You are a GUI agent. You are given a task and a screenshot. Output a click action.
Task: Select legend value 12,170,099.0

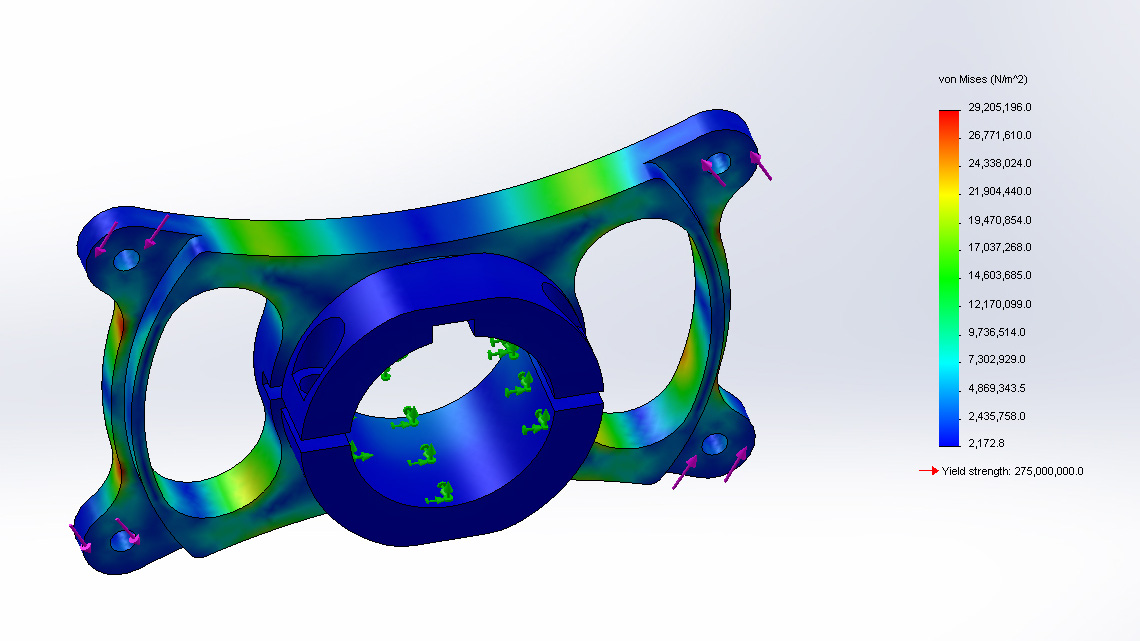(x=1000, y=304)
